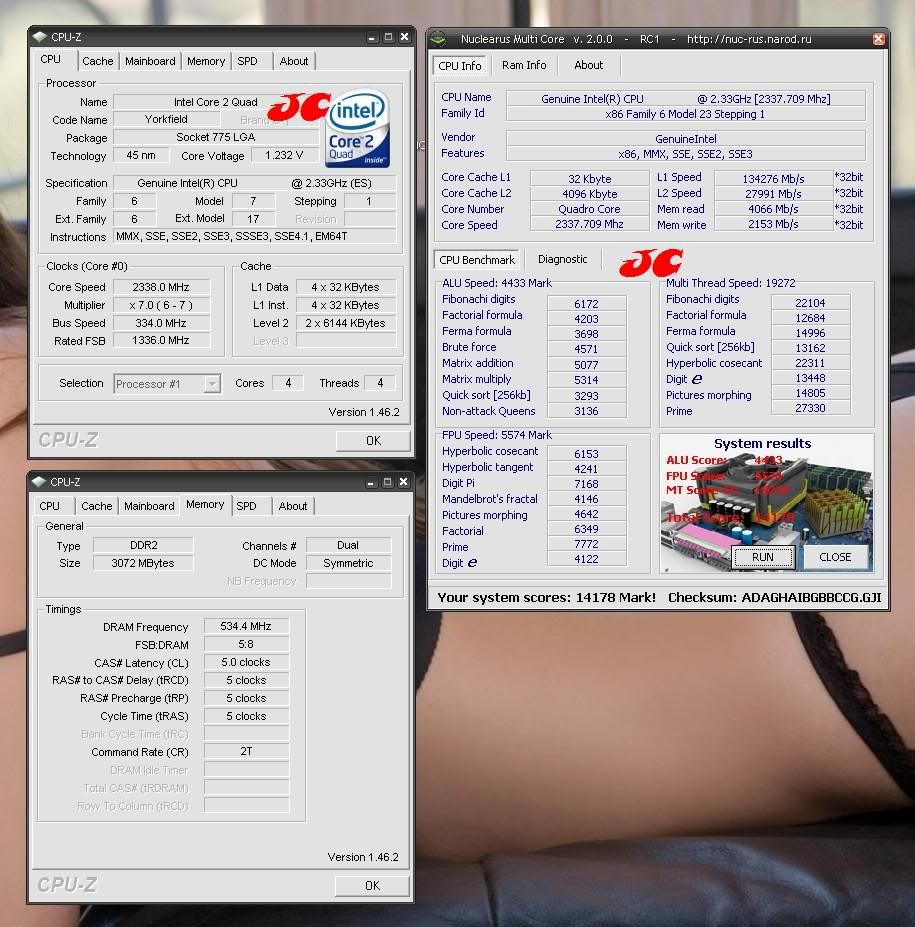The image size is (915, 927).
Task: Select CPU tab in top CPU-Z window
Action: click(51, 60)
